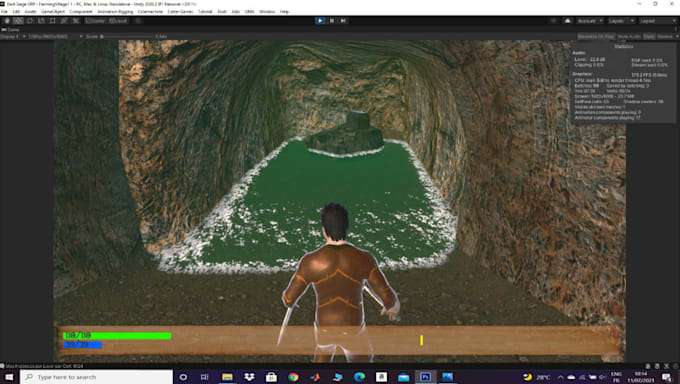
Task: Toggle grid snapping icon in toolbar
Action: (x=138, y=21)
